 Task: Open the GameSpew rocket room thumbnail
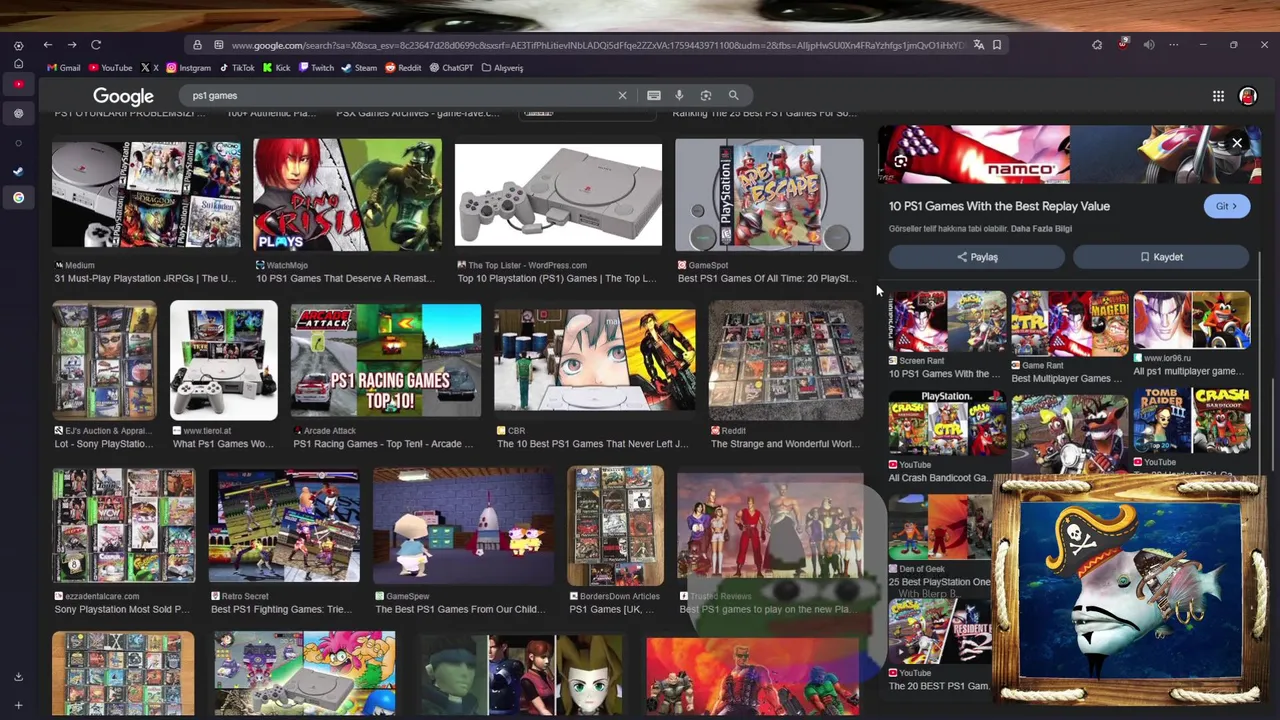pos(463,526)
